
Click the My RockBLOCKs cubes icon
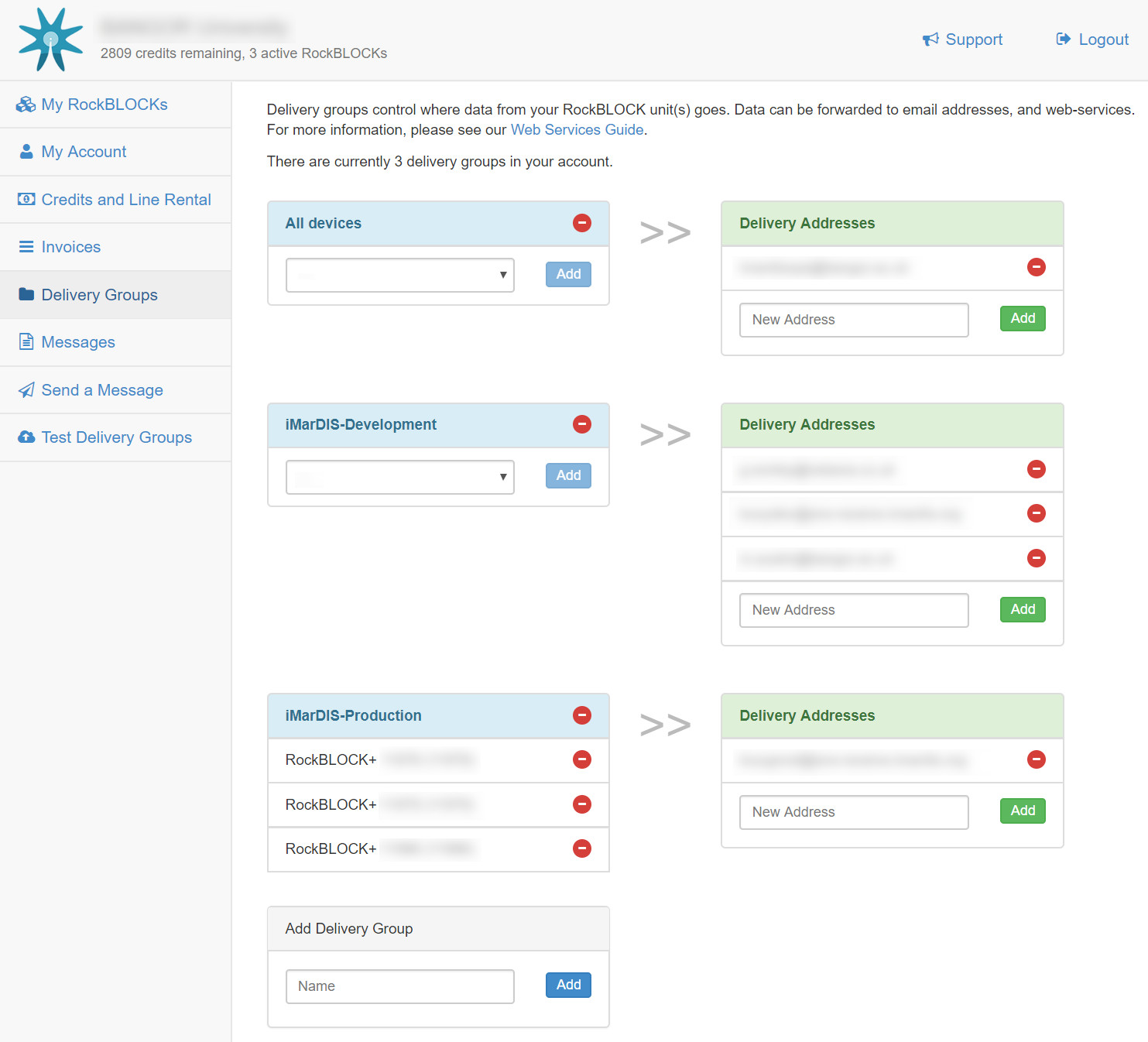tap(26, 105)
